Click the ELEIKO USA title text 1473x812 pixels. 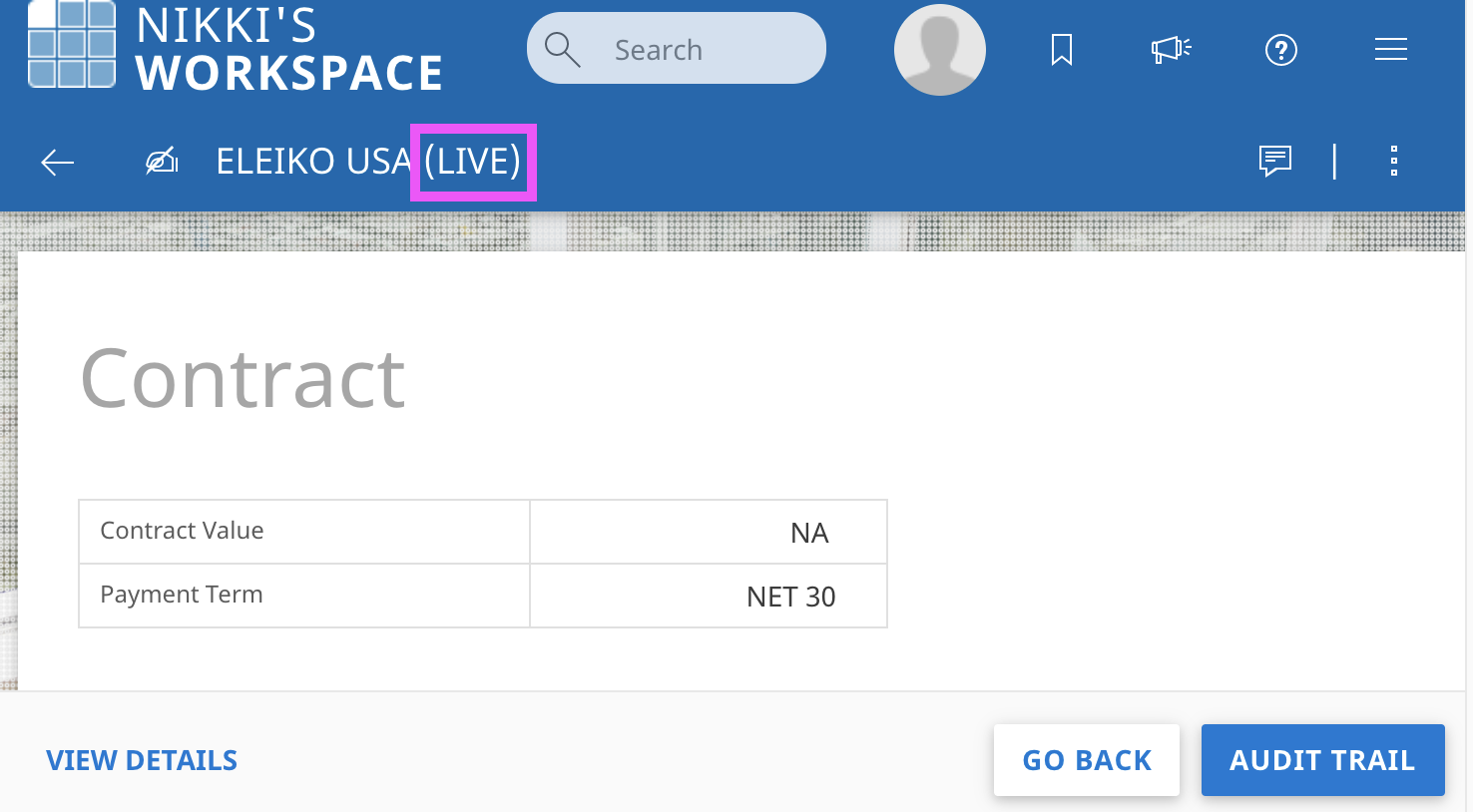pyautogui.click(x=313, y=162)
